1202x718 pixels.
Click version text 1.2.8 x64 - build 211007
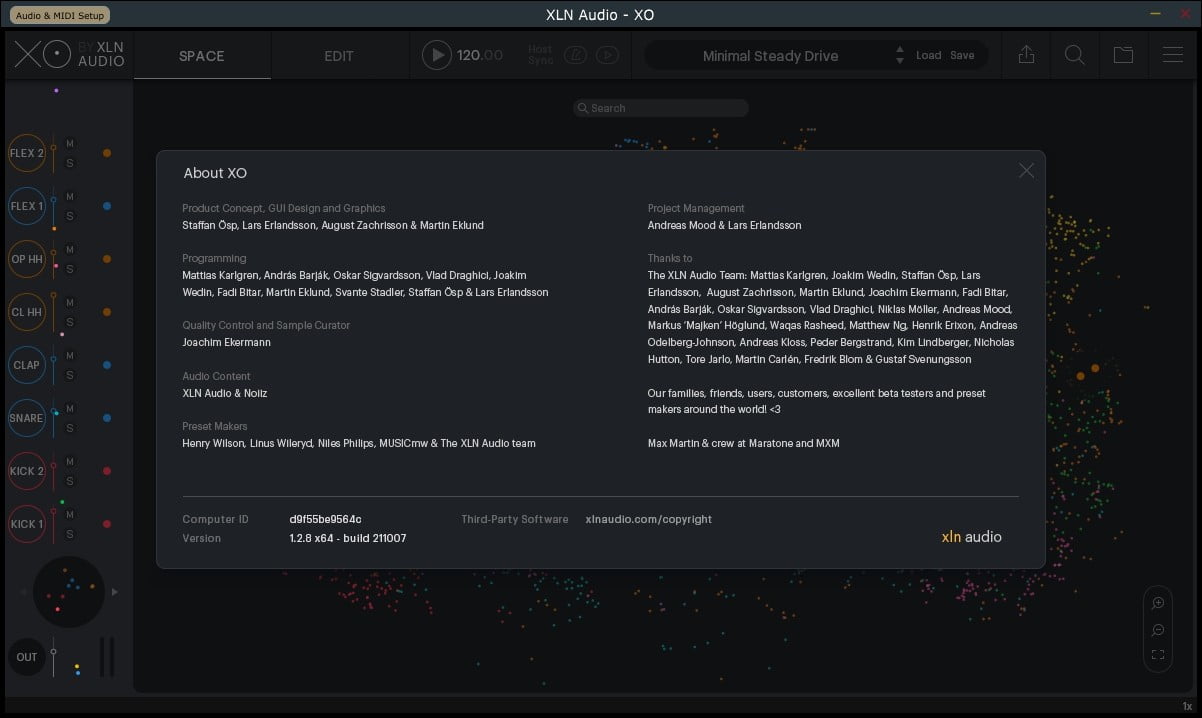[x=348, y=538]
